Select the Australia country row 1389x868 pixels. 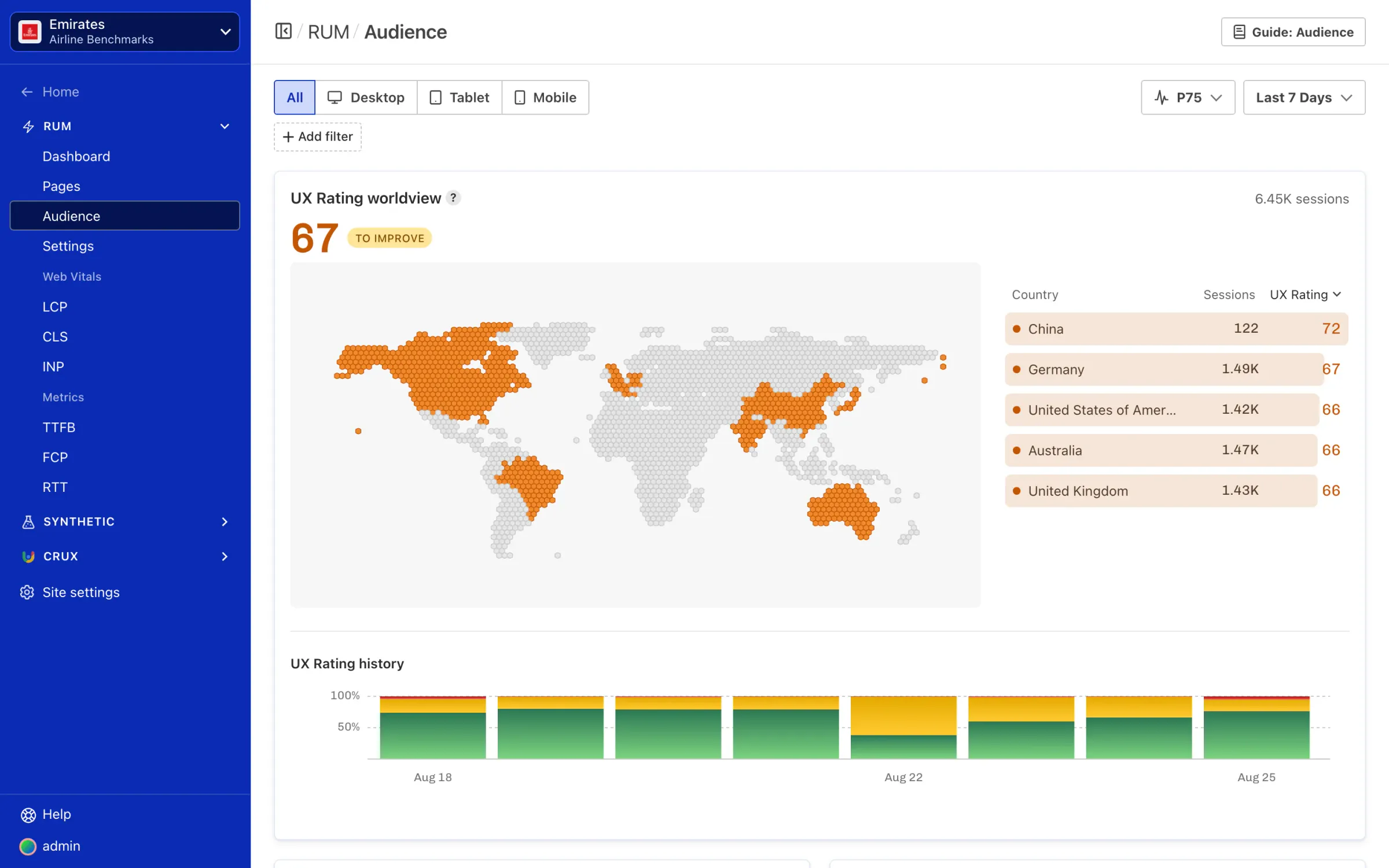[1177, 450]
